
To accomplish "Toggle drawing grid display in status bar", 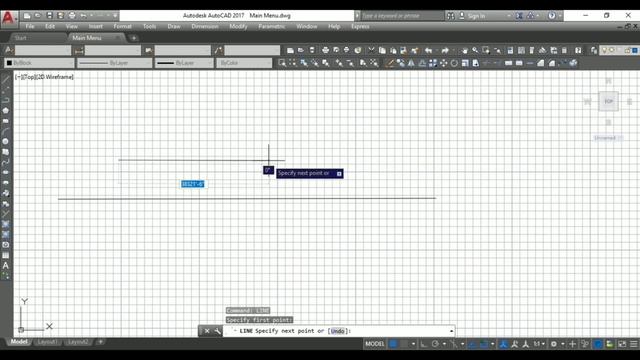I will (x=393, y=344).
